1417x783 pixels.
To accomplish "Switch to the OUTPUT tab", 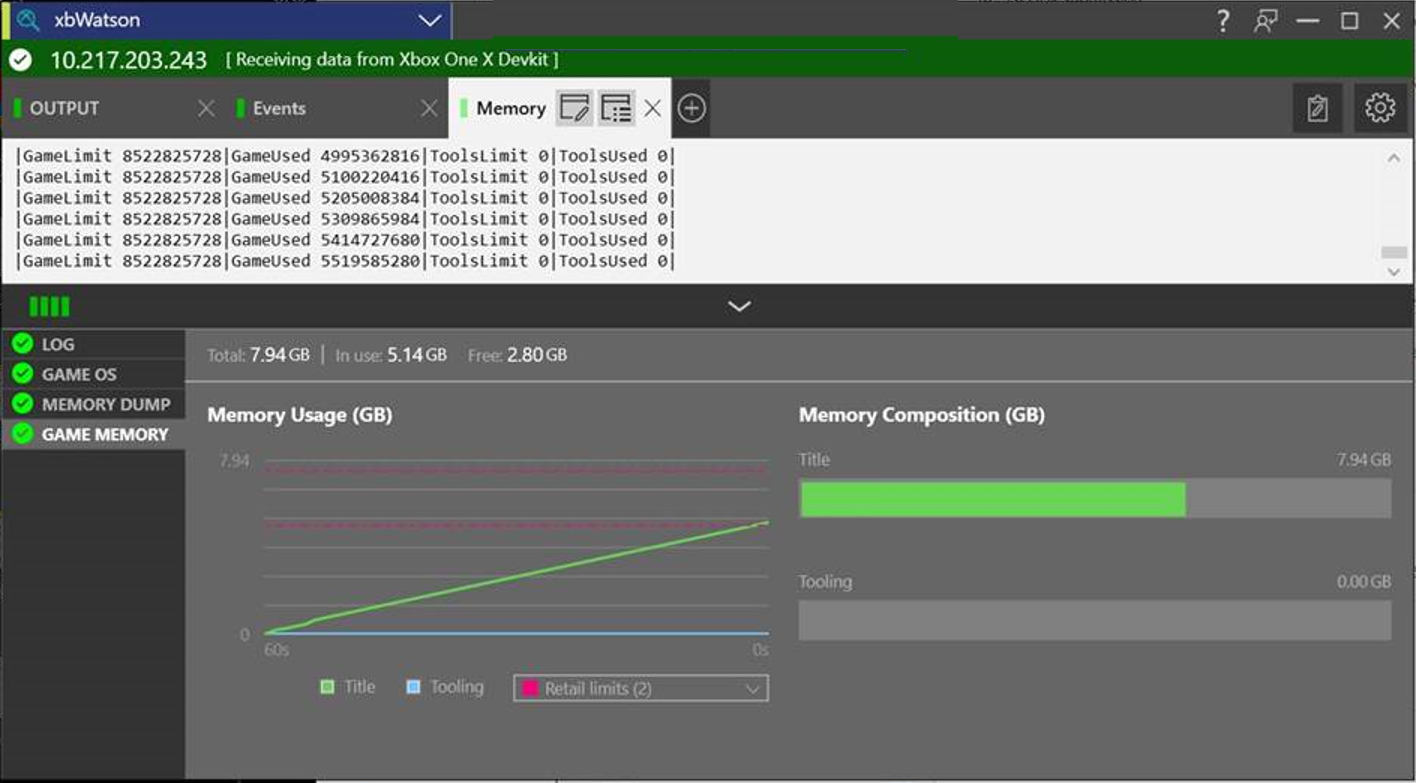I will tap(64, 108).
